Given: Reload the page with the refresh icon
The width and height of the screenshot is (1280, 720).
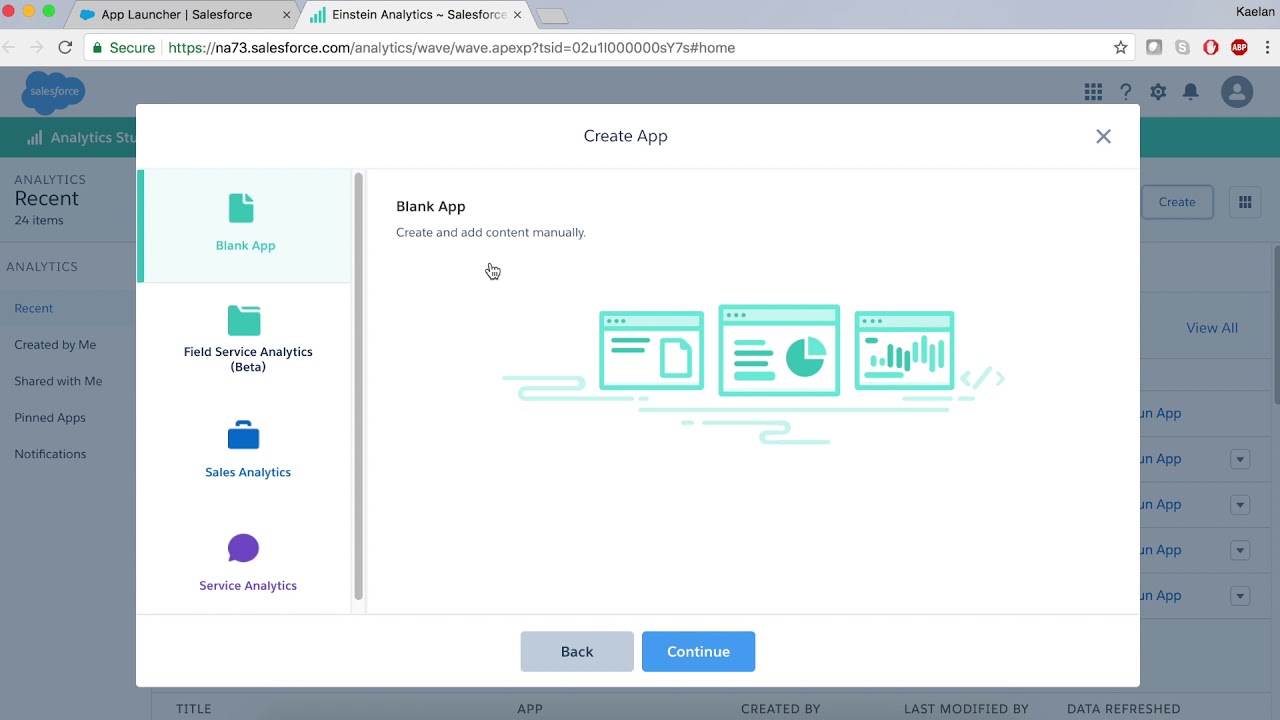Looking at the screenshot, I should (65, 47).
